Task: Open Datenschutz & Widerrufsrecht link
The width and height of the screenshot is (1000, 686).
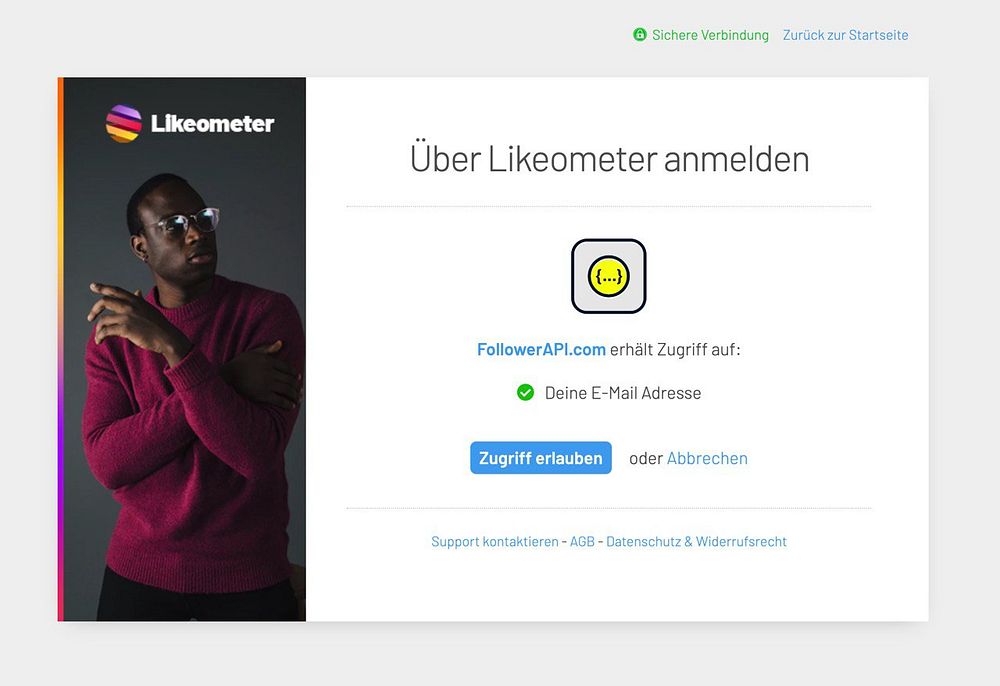Action: (696, 541)
